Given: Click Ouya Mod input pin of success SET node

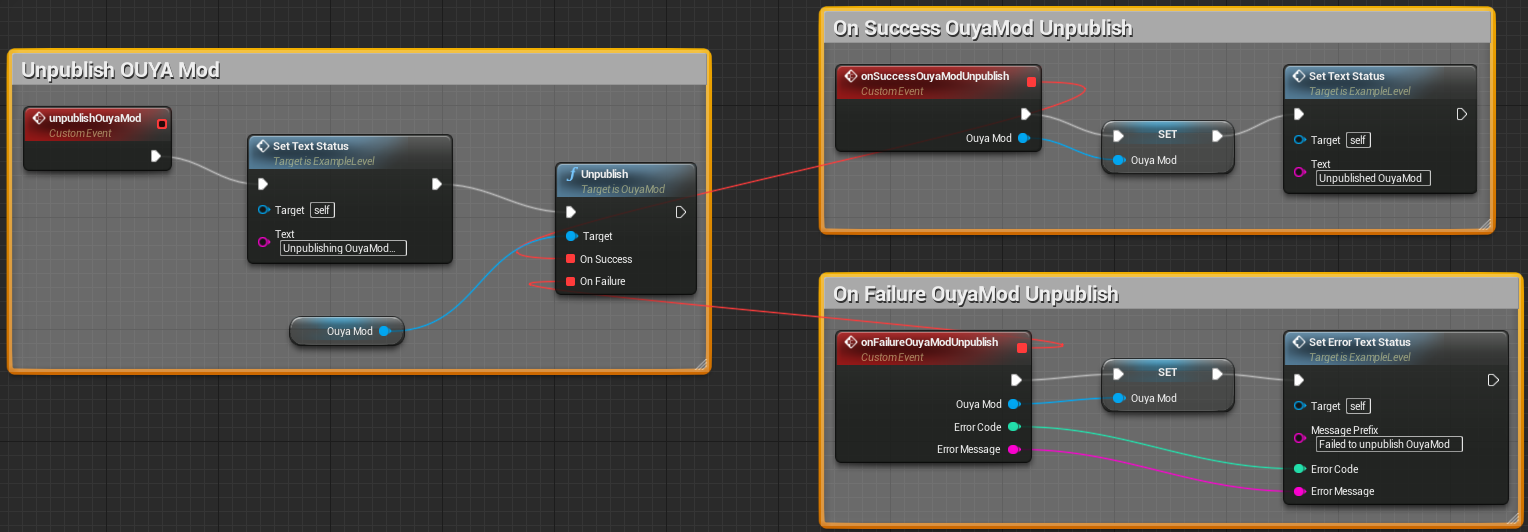Looking at the screenshot, I should pyautogui.click(x=1119, y=160).
